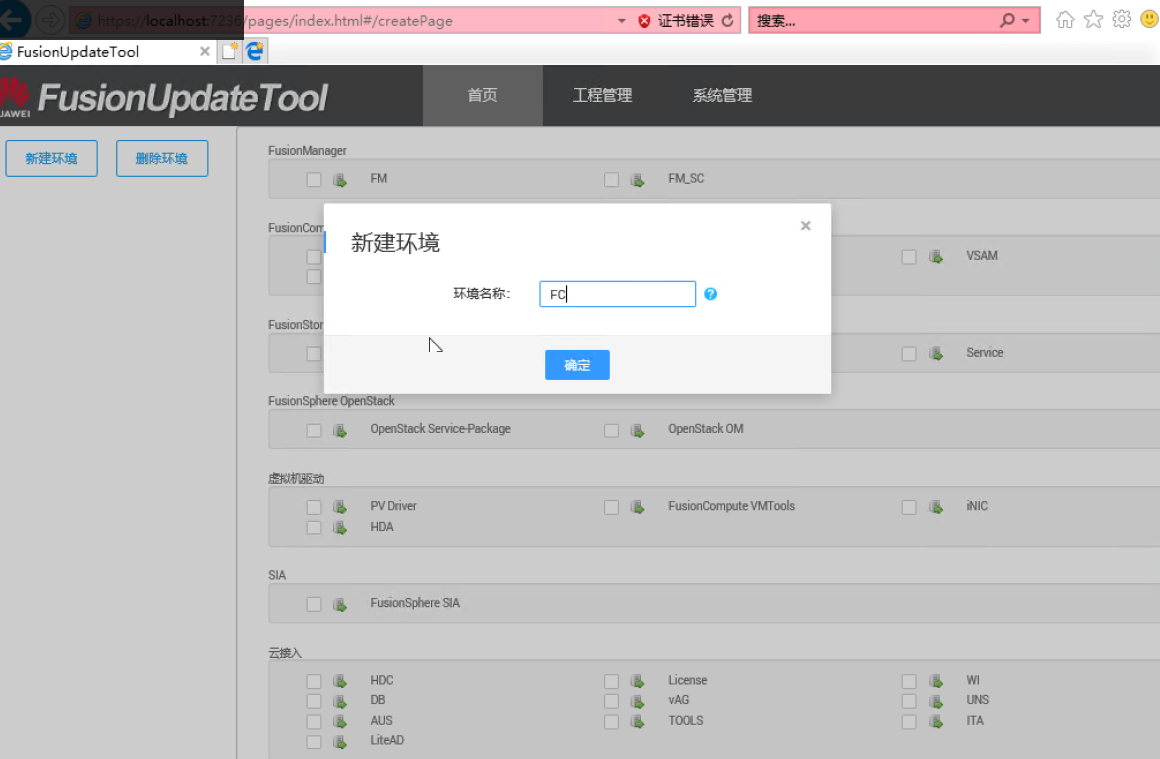Tick the License checkbox
The height and width of the screenshot is (759, 1160).
coord(611,681)
